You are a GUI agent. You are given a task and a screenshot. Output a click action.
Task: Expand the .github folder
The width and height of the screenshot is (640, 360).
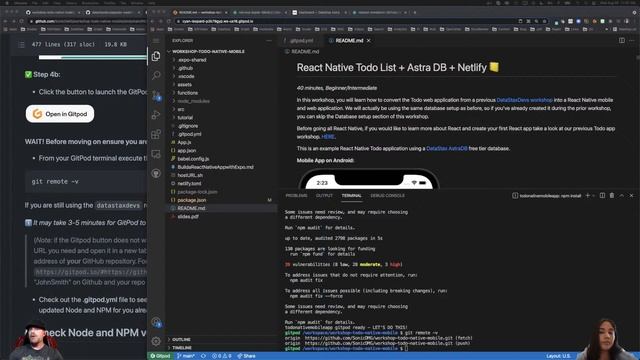tap(185, 68)
